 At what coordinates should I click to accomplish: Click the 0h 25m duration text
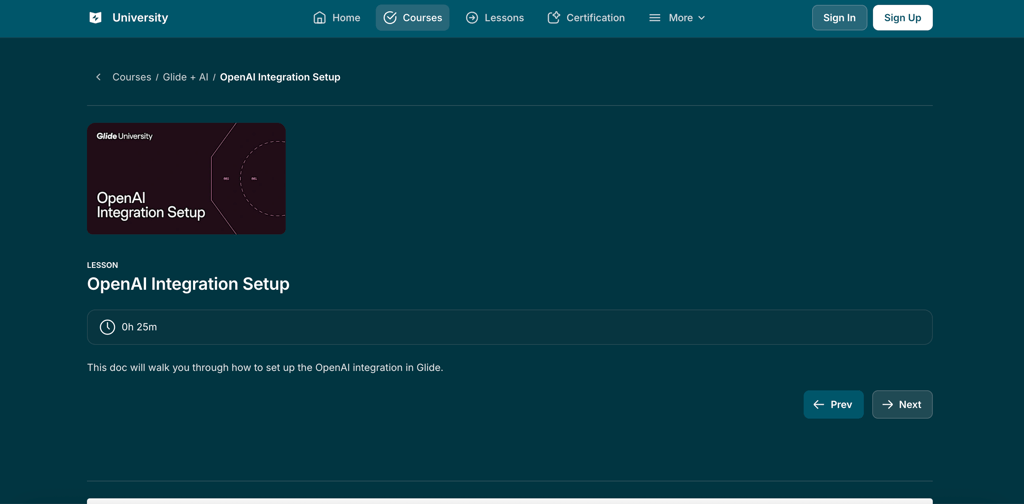coord(139,327)
